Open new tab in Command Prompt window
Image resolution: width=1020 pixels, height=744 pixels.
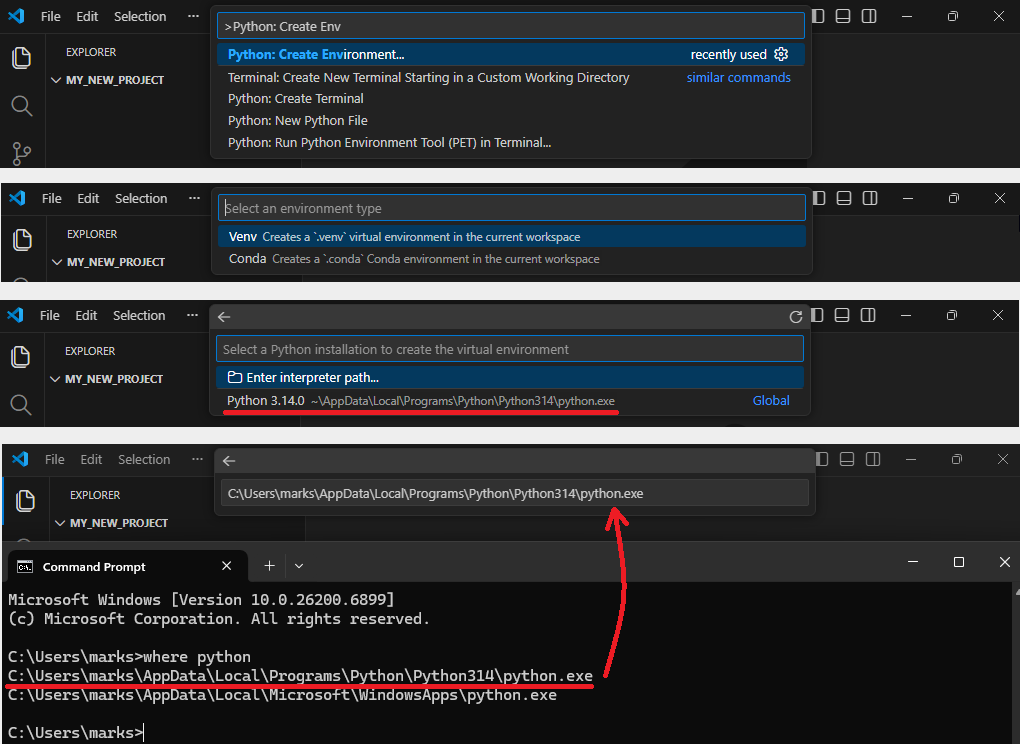point(269,566)
